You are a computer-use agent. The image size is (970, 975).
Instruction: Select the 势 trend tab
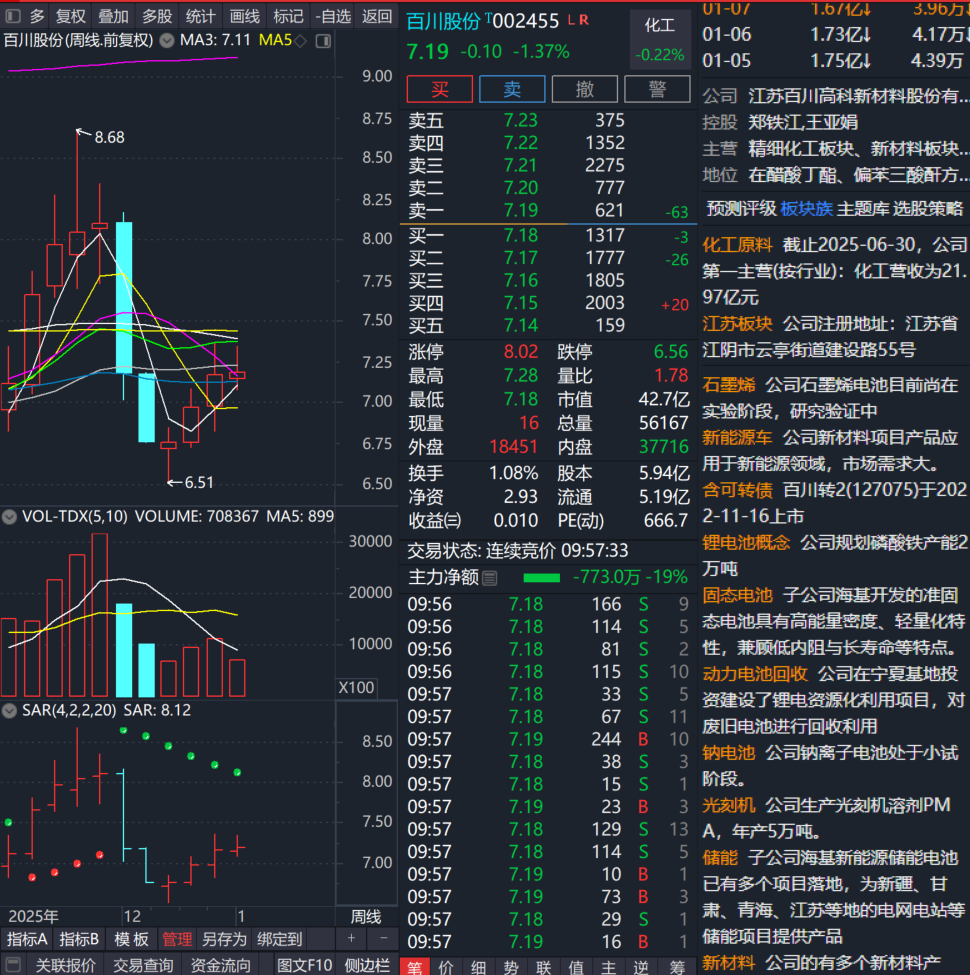(x=511, y=967)
